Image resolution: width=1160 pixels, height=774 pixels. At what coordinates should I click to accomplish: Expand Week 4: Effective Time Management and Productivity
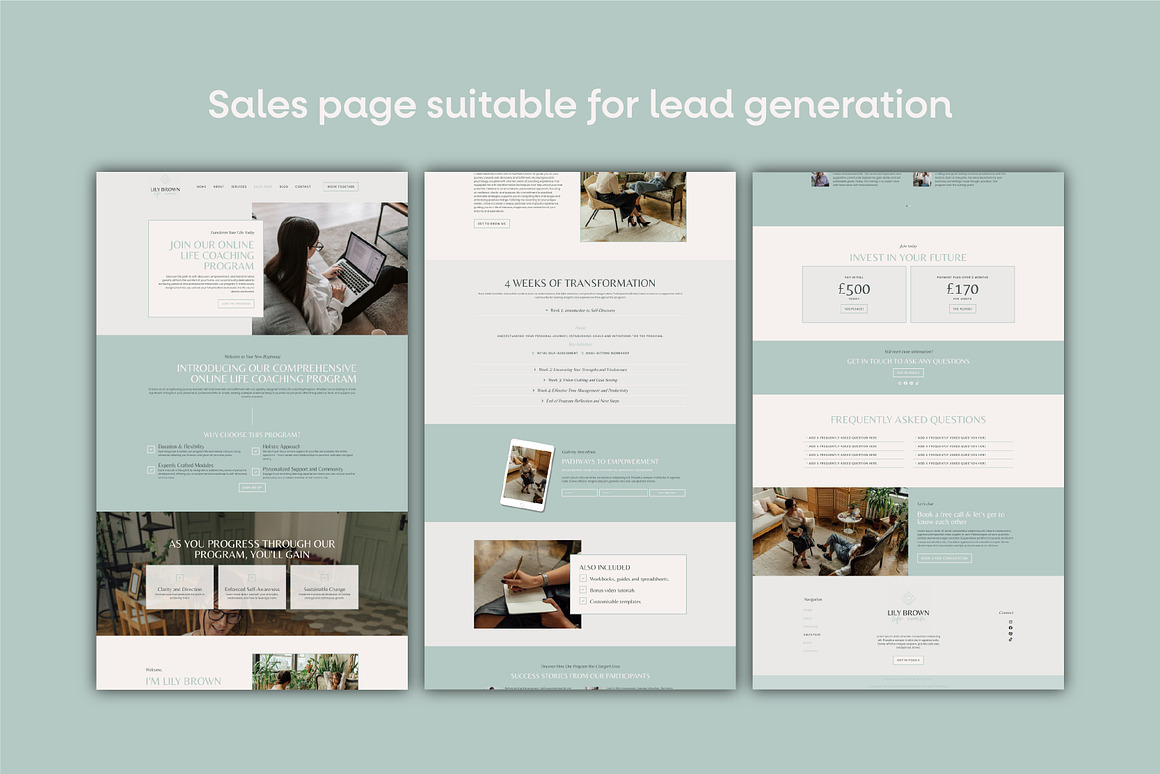point(579,390)
